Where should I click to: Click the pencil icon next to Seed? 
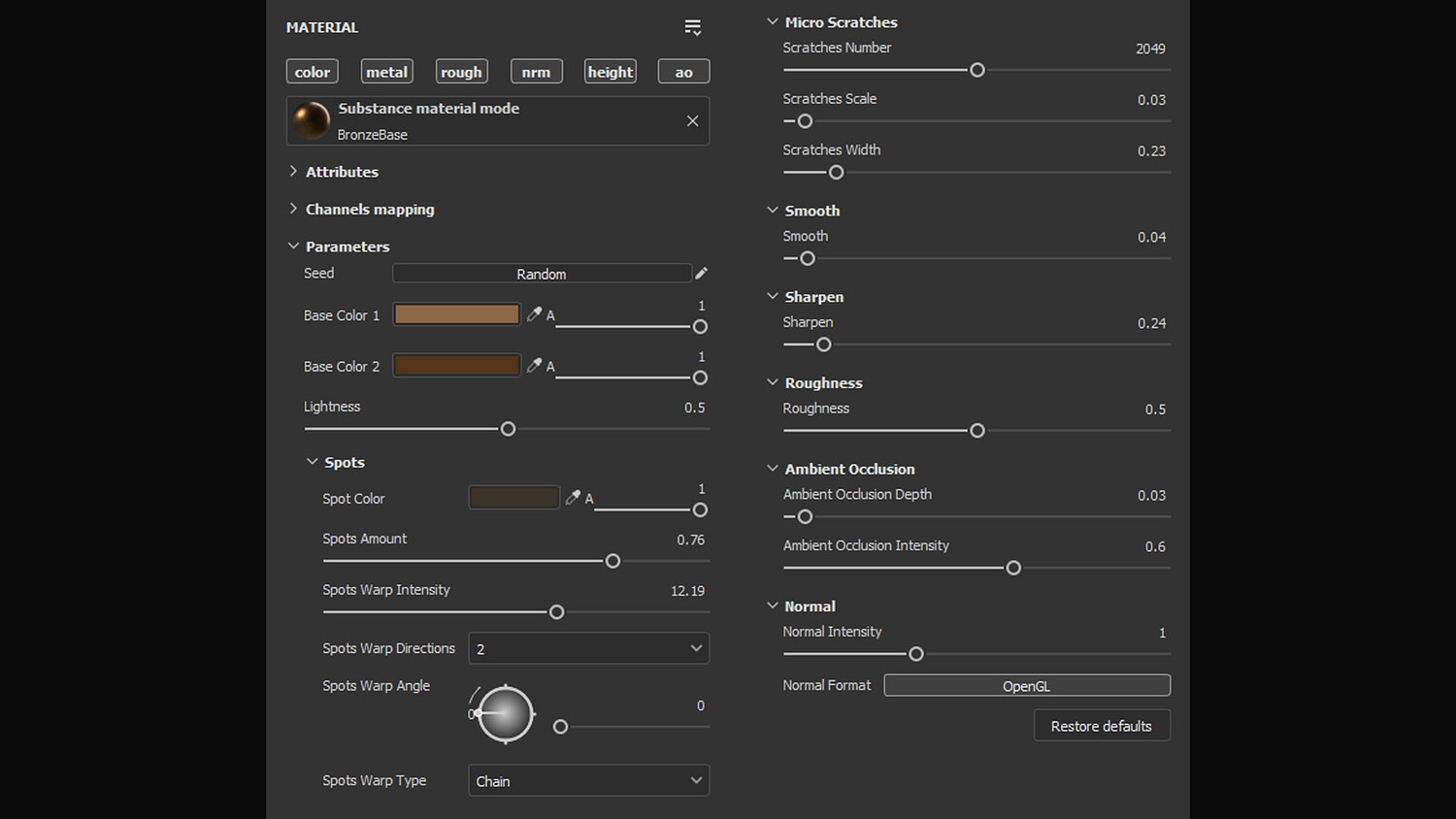702,274
